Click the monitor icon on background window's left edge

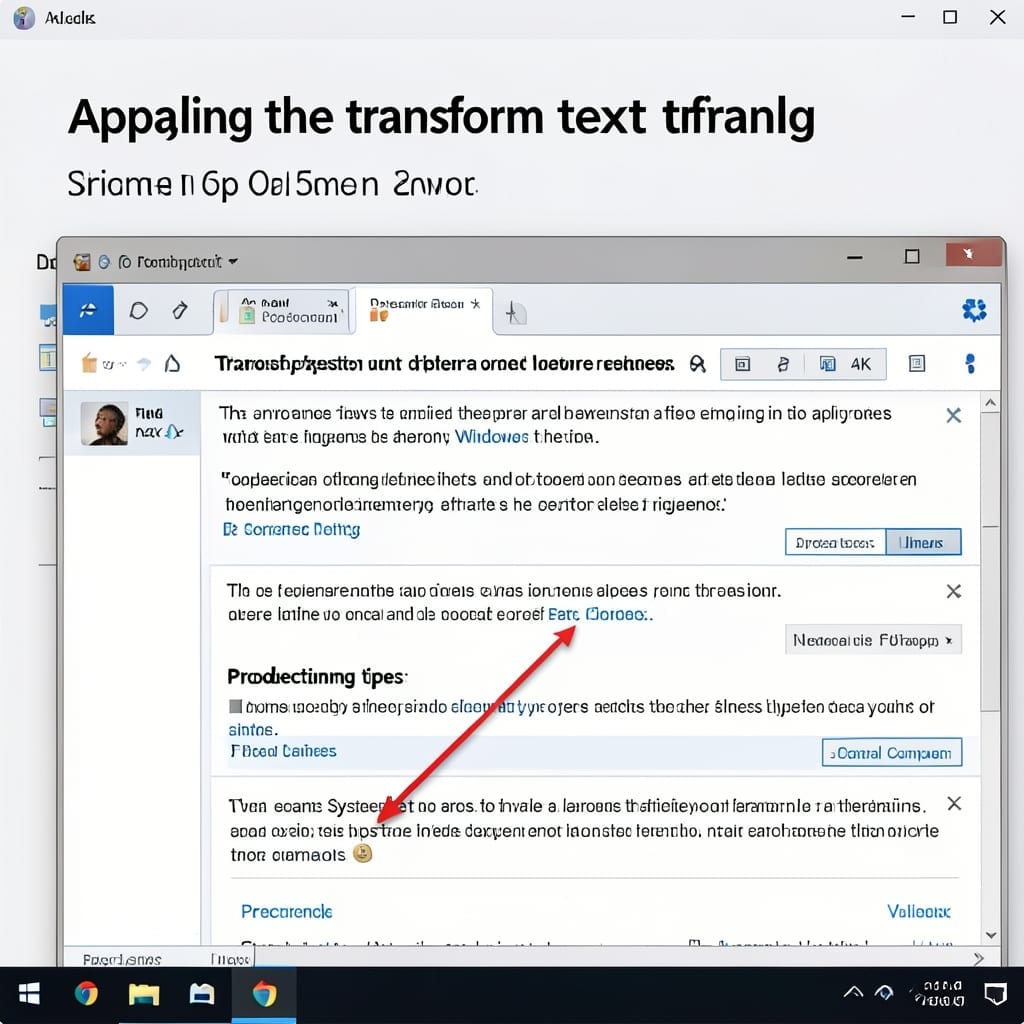pos(48,411)
